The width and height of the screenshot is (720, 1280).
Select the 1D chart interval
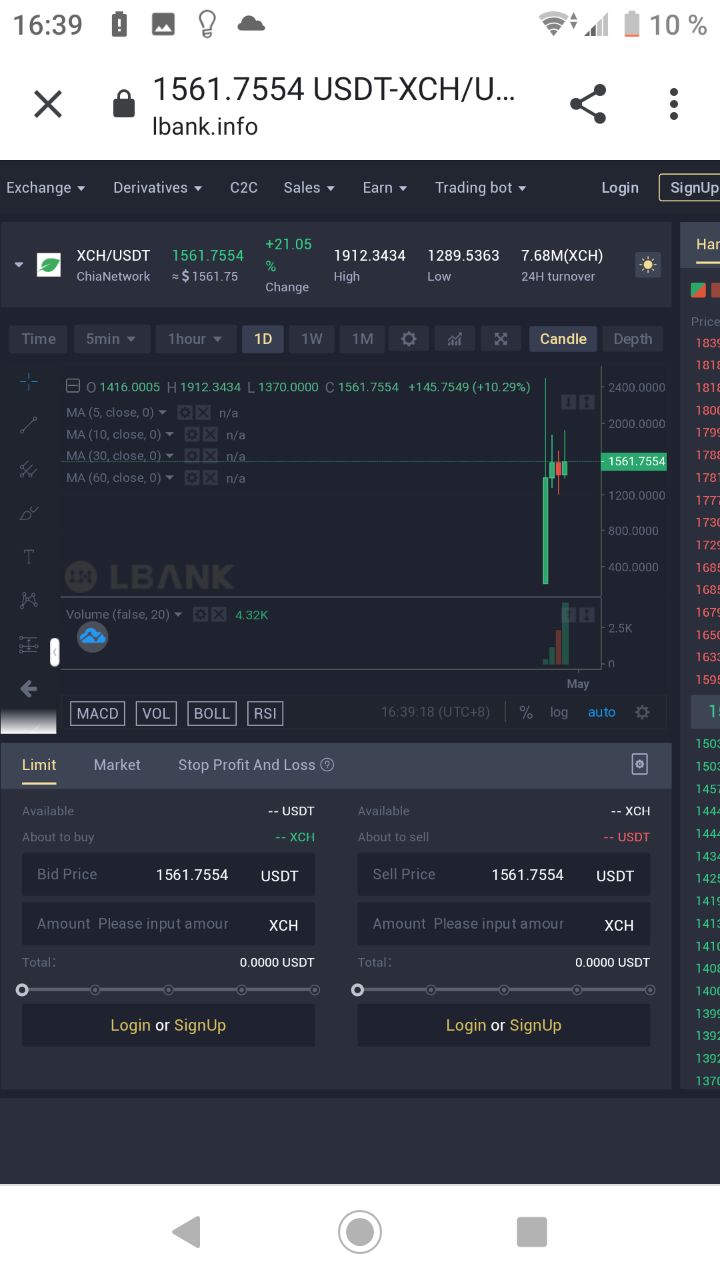263,339
